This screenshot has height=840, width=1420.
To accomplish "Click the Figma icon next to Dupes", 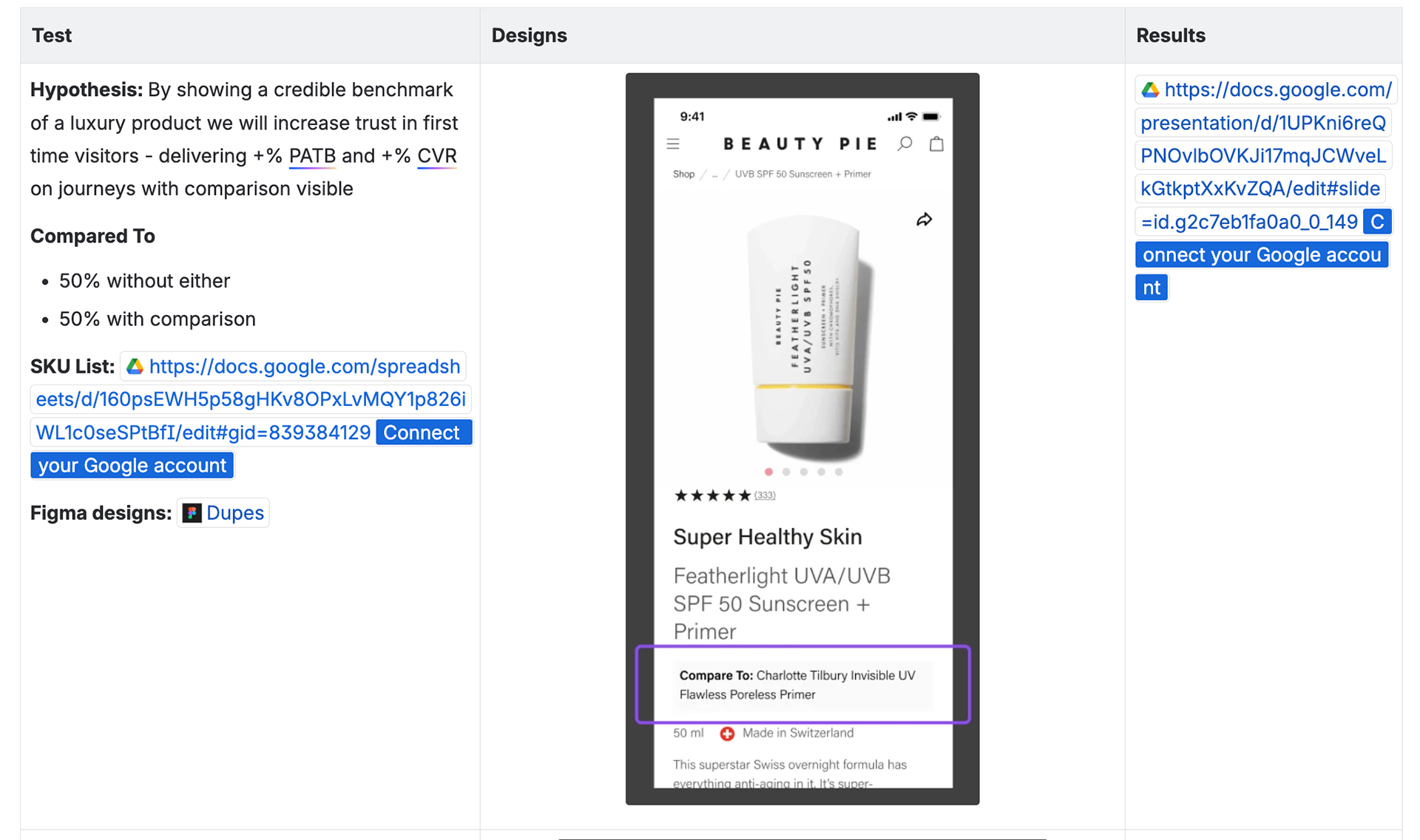I will [192, 513].
